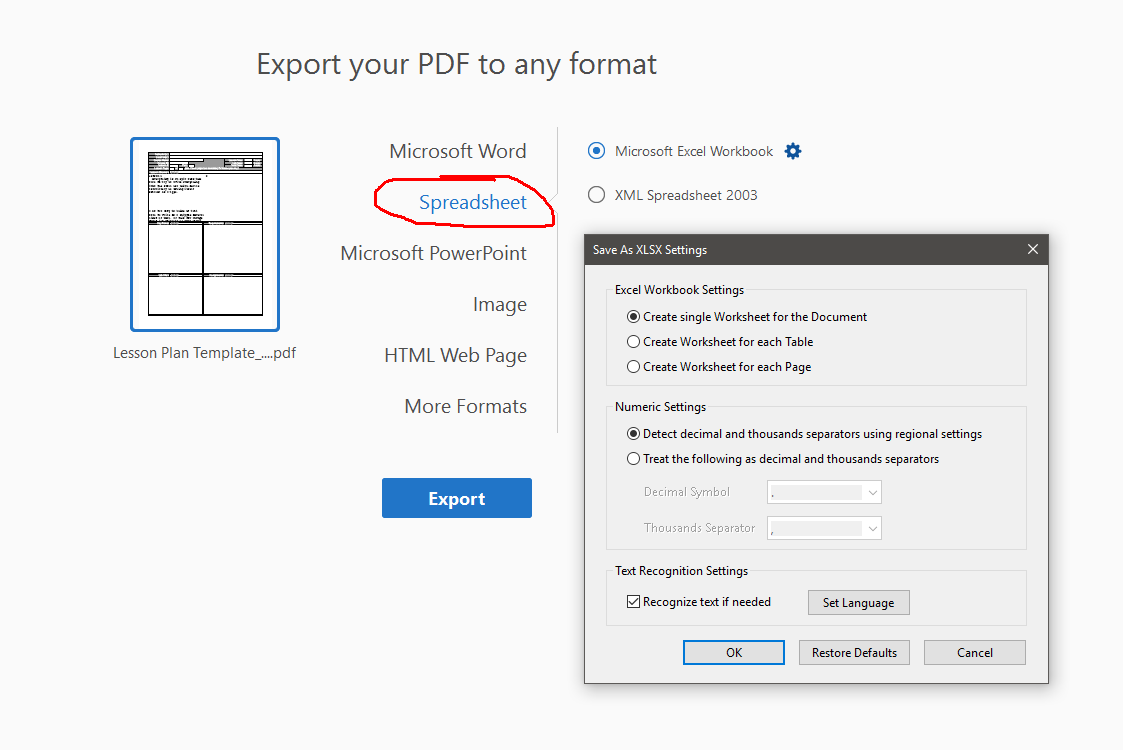Select Detect decimal separators using regional settings

633,434
